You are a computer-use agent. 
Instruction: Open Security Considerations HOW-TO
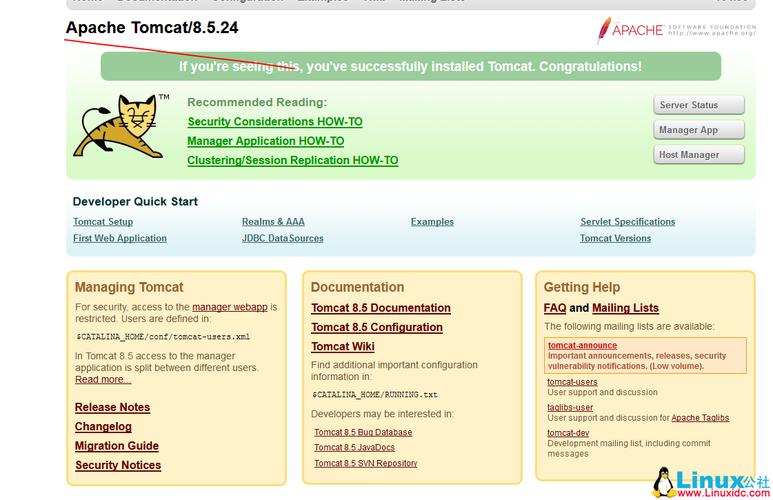(275, 122)
